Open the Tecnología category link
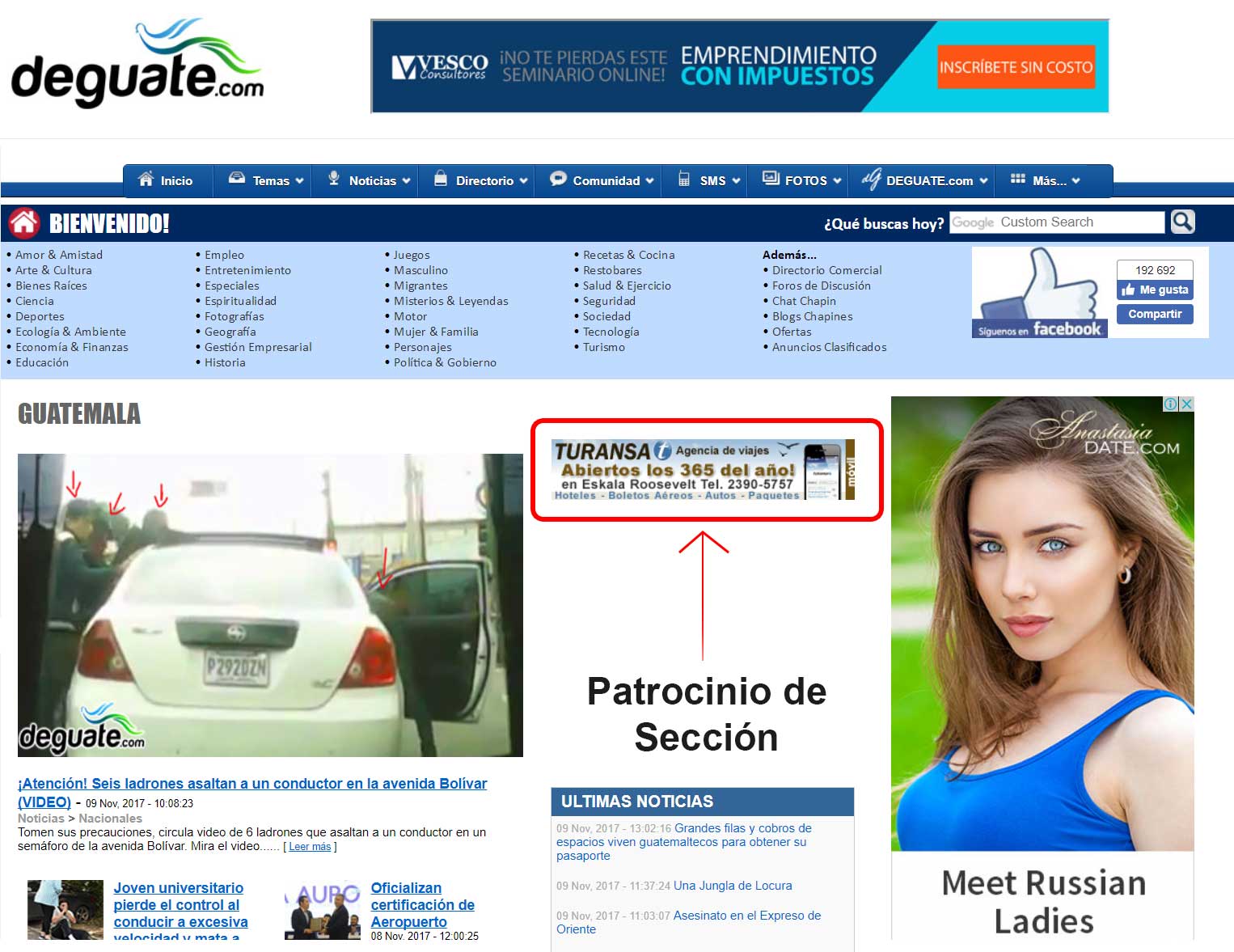 click(x=611, y=332)
